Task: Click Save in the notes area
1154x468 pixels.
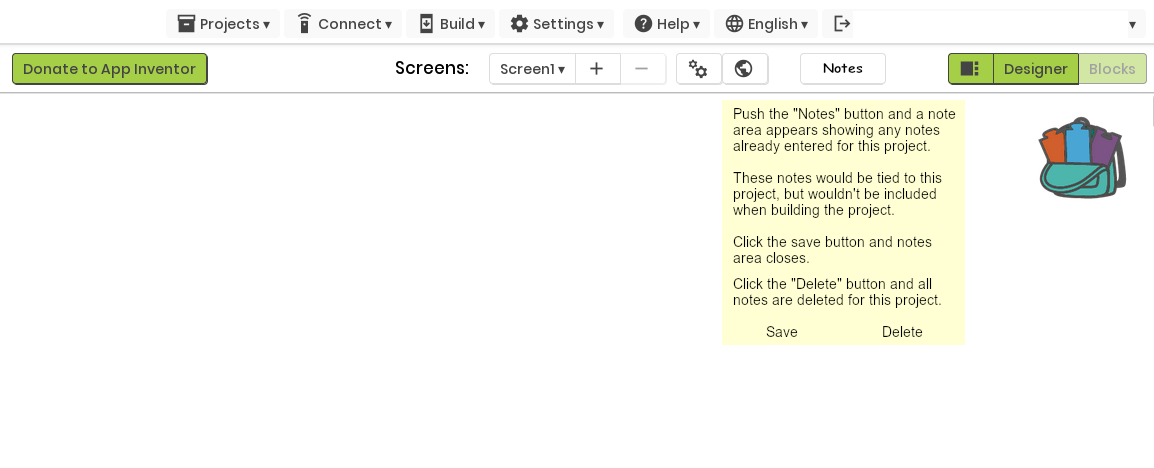Action: [x=782, y=332]
